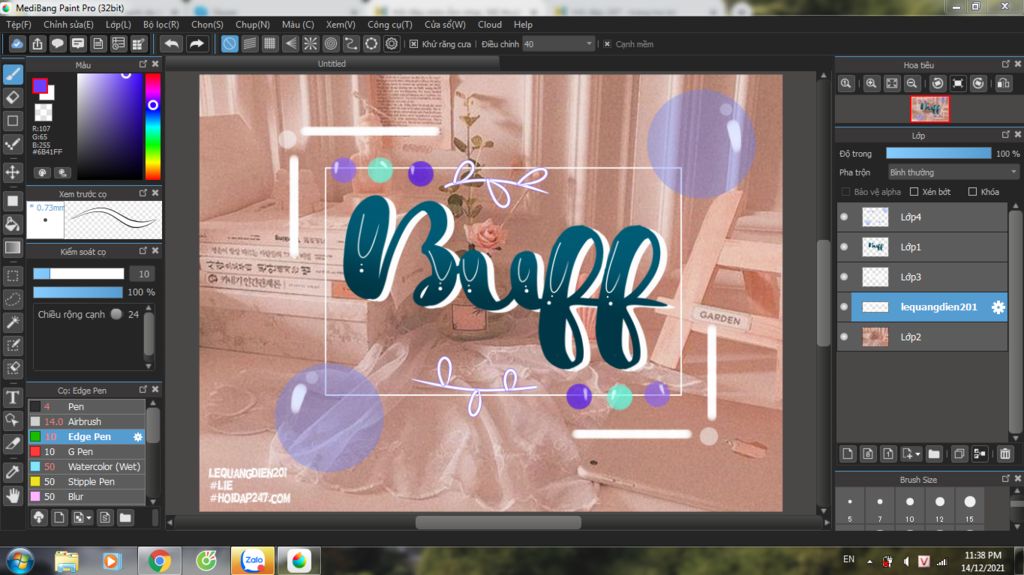The width and height of the screenshot is (1024, 575).
Task: Toggle Cạnh mềm checkbox
Action: pos(607,44)
